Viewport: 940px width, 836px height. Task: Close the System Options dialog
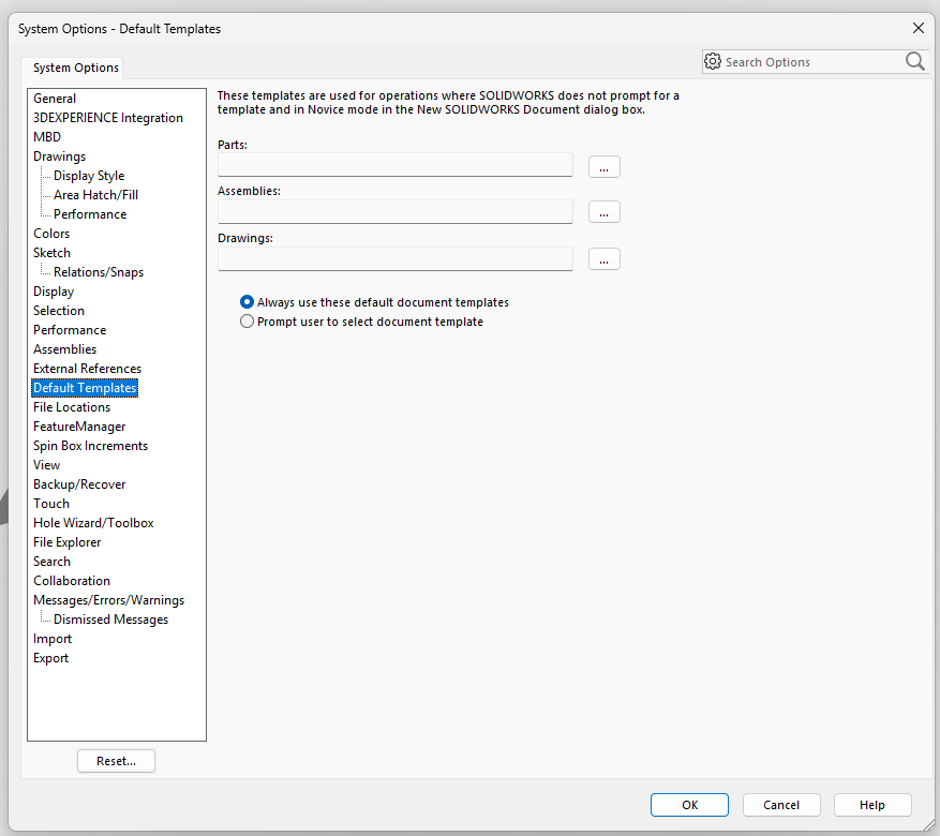click(x=918, y=28)
